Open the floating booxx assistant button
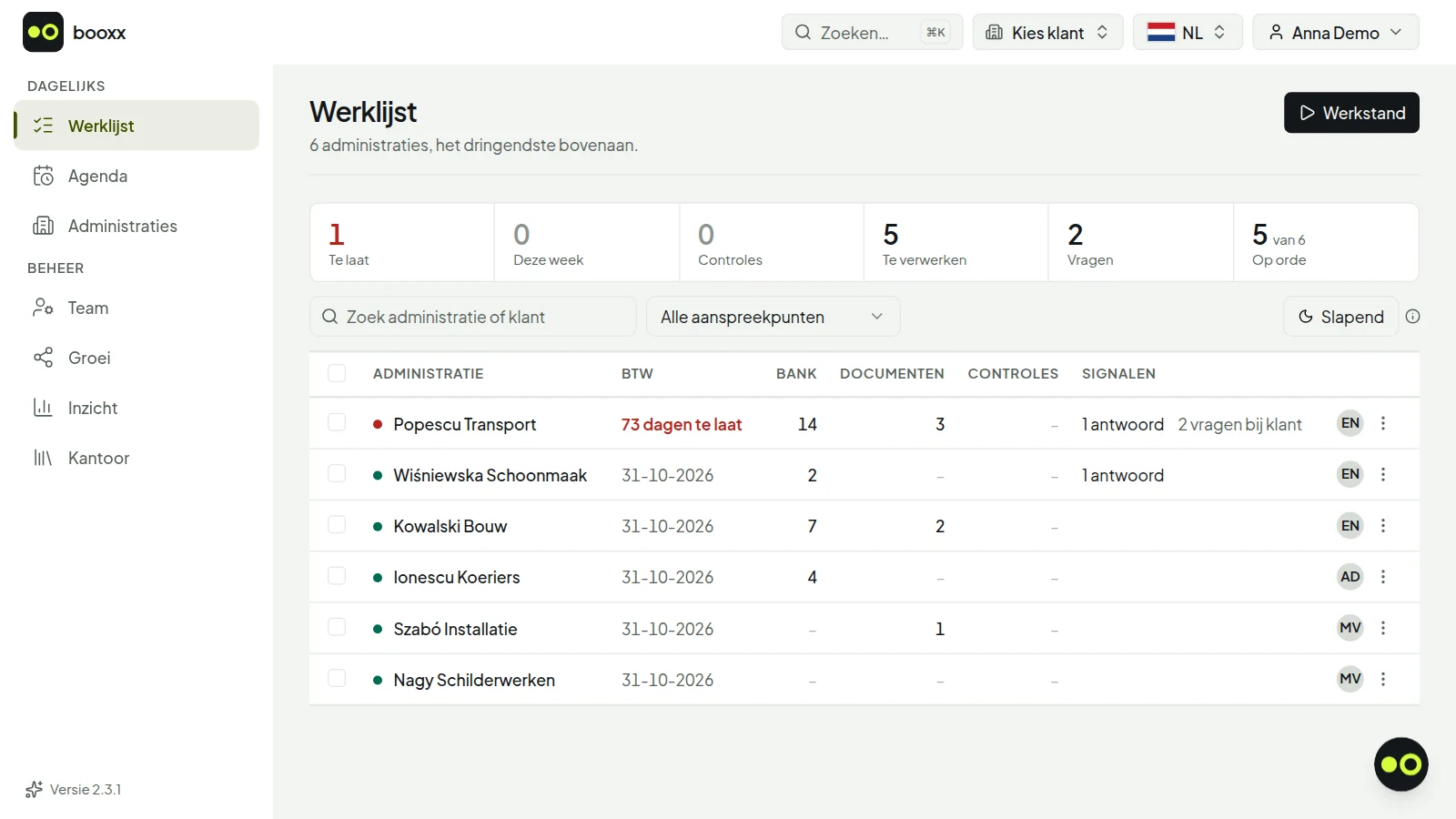The height and width of the screenshot is (819, 1456). [x=1400, y=764]
